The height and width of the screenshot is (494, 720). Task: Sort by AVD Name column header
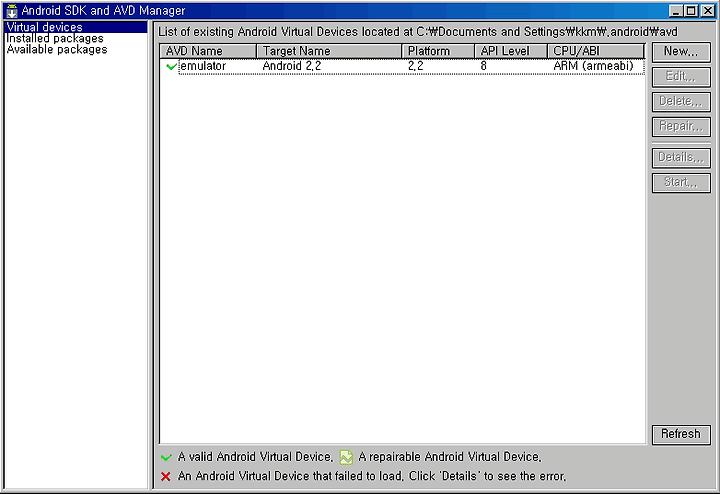click(x=208, y=51)
